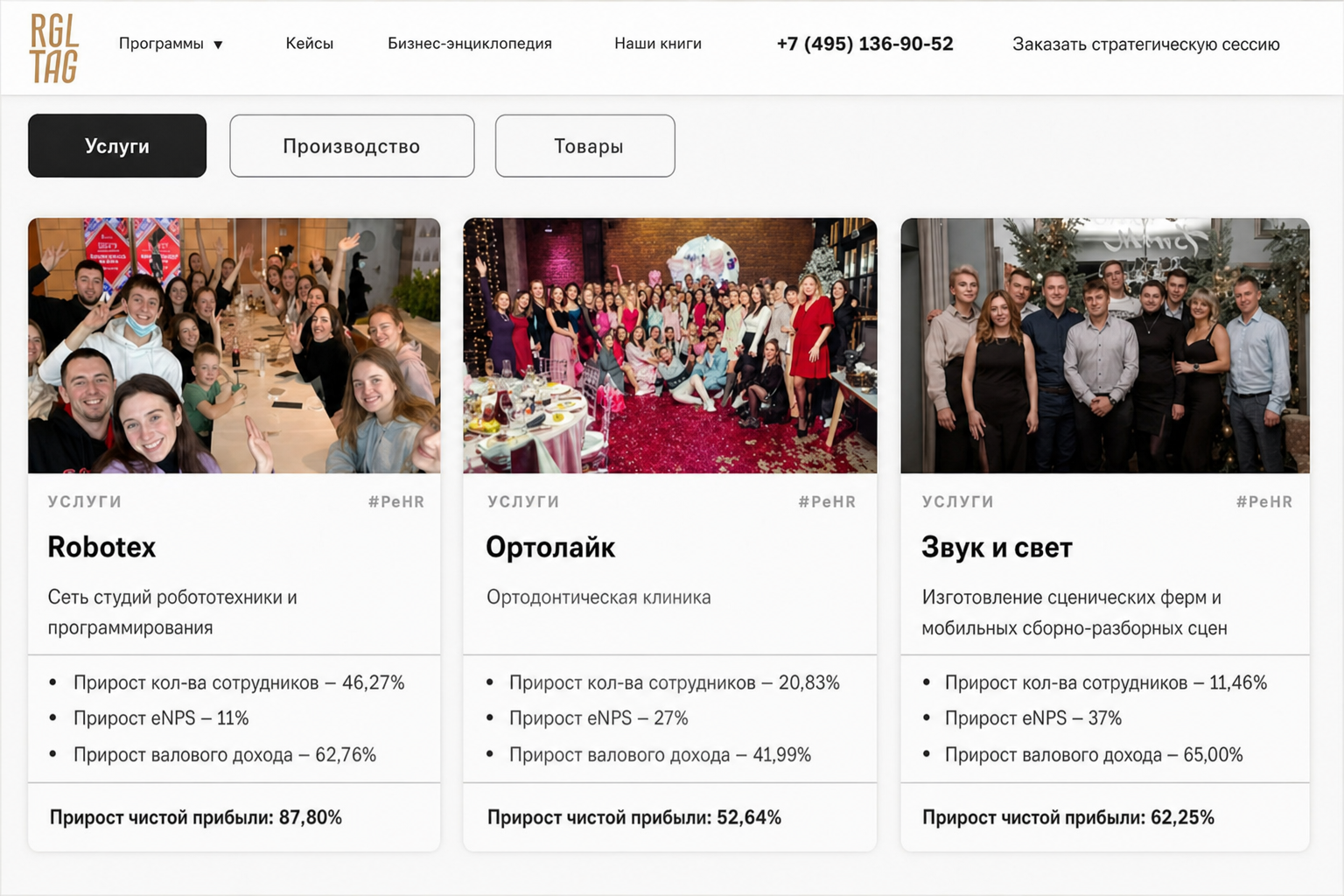Click the #PeHR tag on Ортолайк card

pos(827,502)
